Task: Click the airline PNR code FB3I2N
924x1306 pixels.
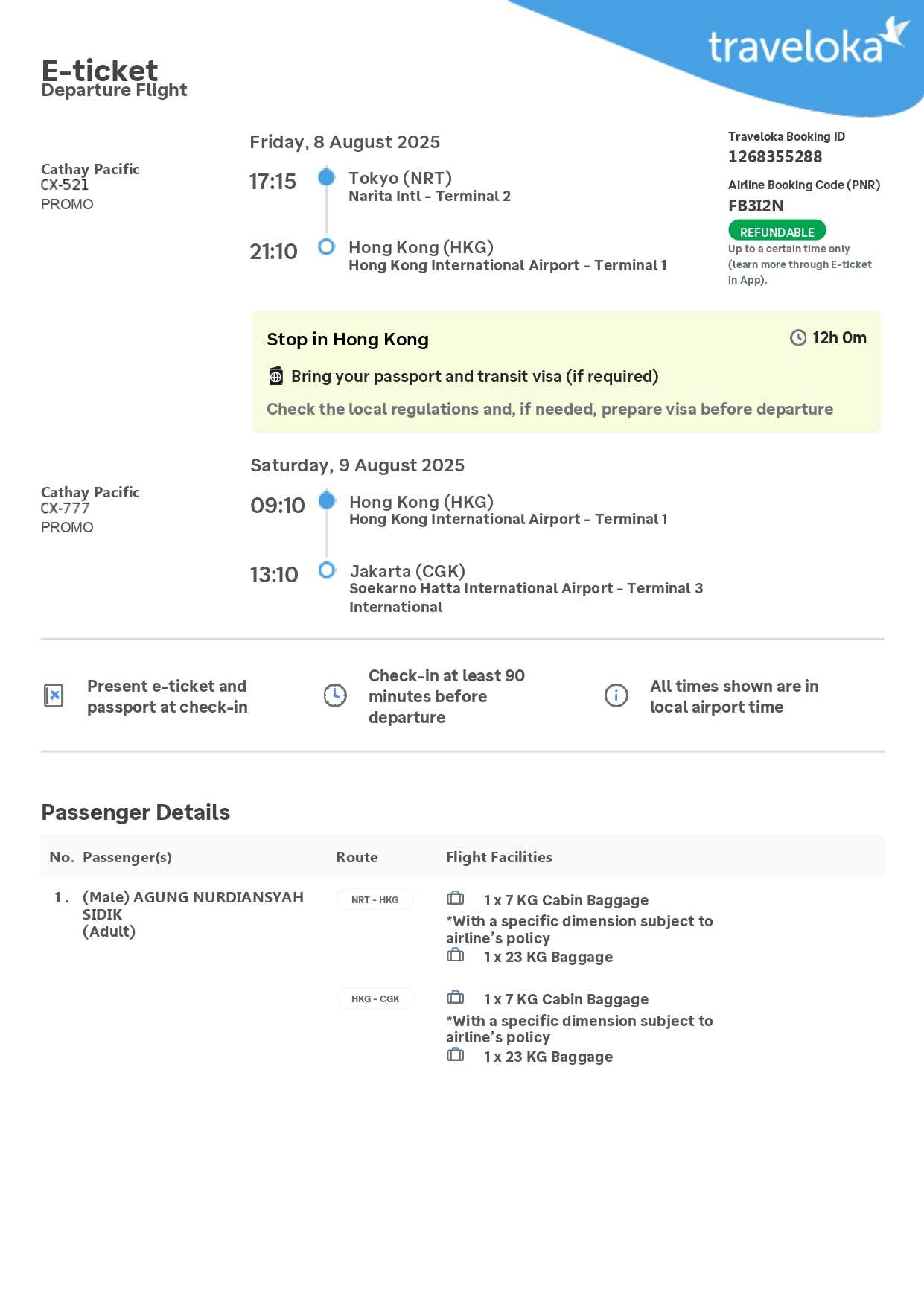Action: pos(756,206)
